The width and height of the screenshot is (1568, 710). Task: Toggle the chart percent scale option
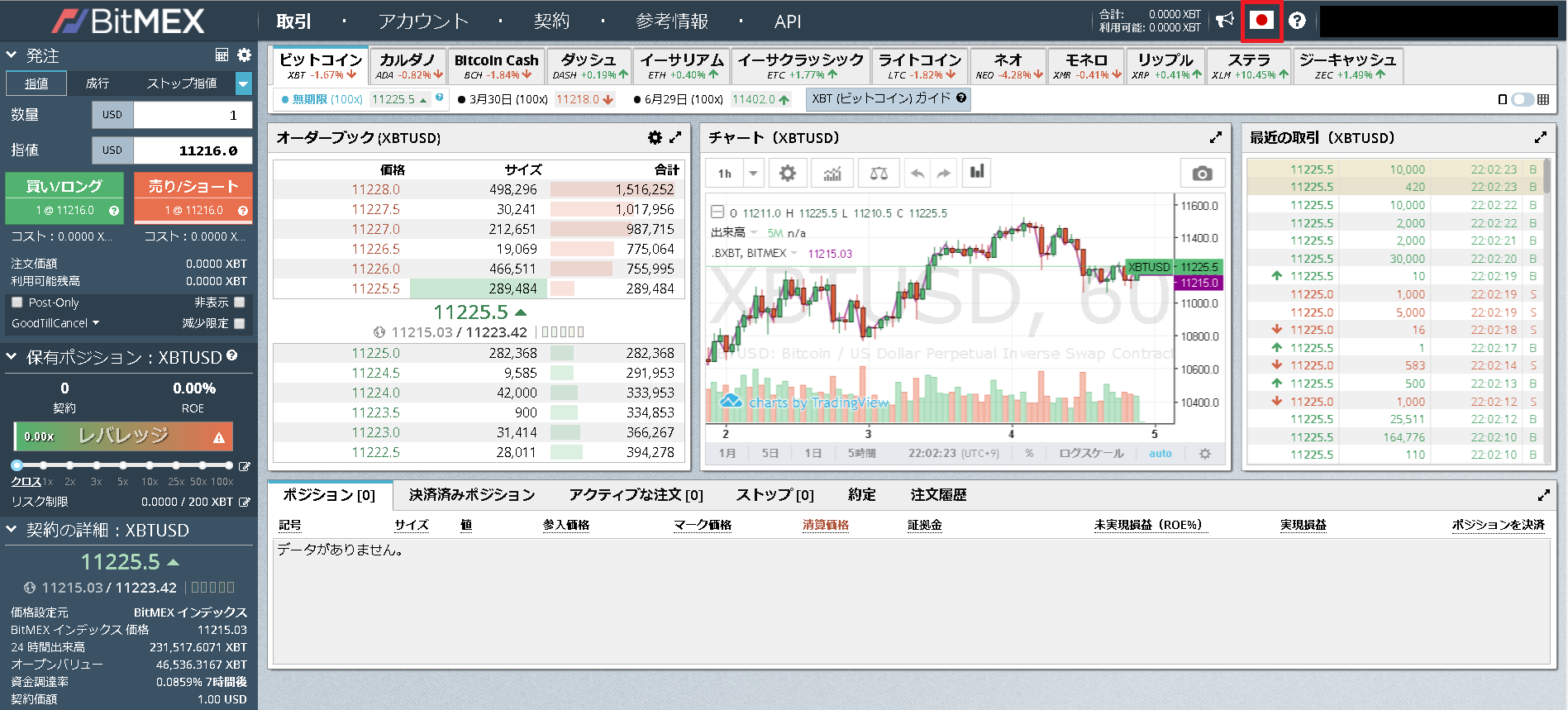[x=1029, y=453]
